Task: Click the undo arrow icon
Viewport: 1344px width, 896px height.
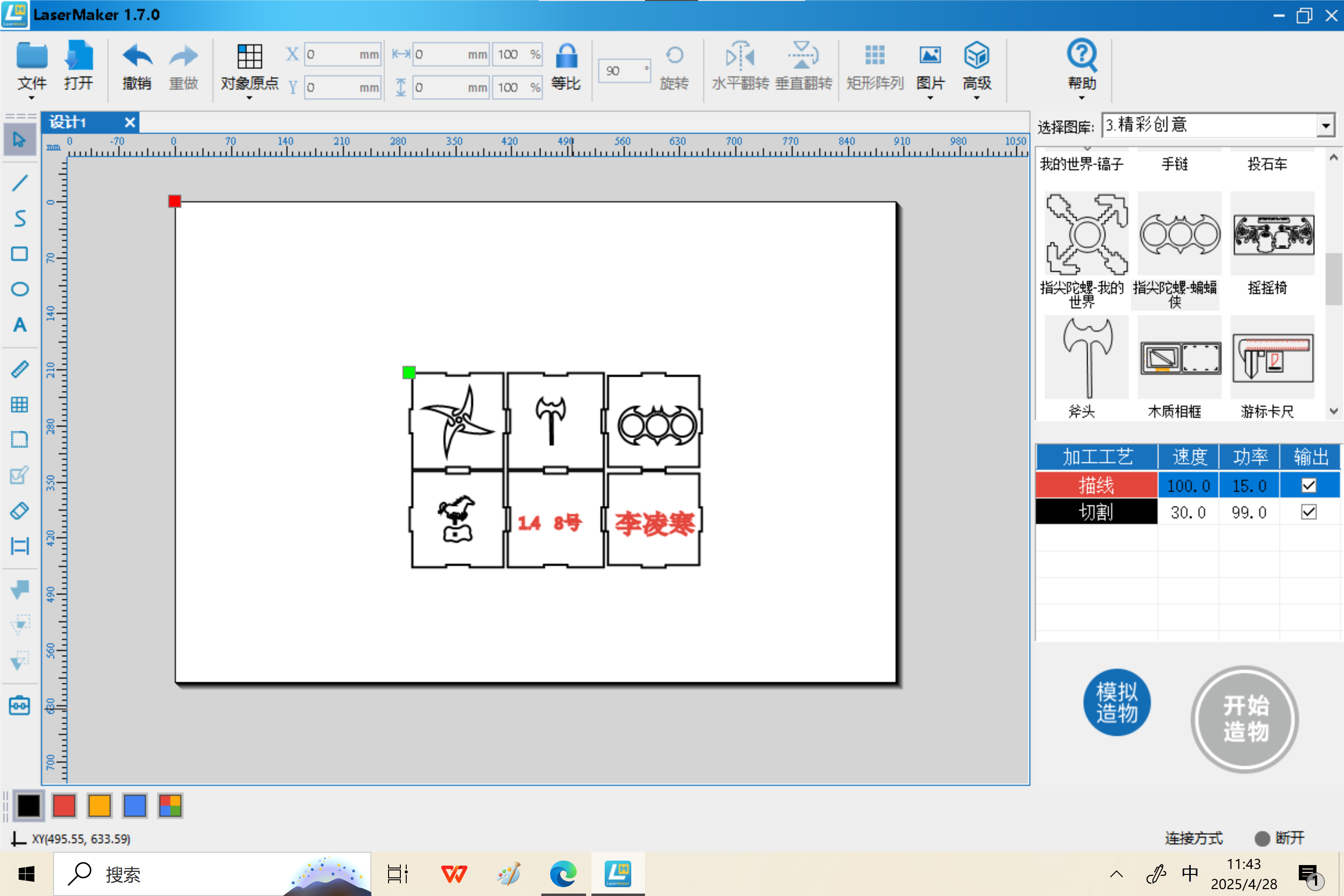Action: tap(137, 57)
